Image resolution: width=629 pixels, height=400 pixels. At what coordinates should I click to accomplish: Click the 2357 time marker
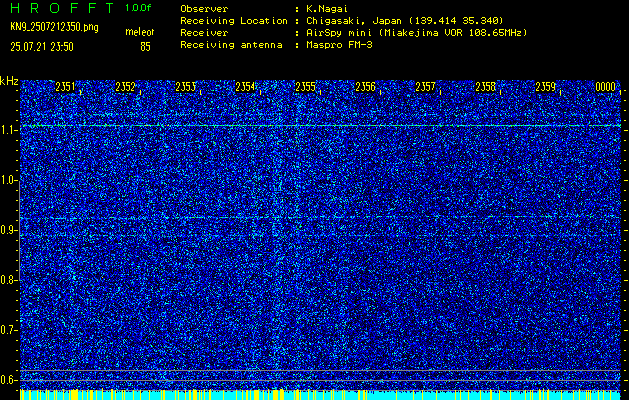(425, 87)
